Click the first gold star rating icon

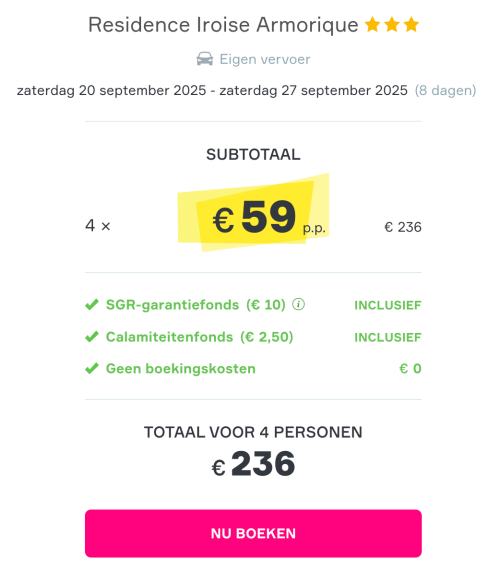point(372,25)
